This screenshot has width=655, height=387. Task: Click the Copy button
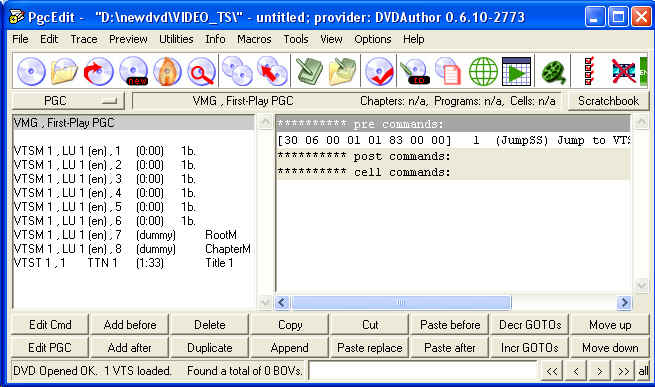[x=290, y=325]
